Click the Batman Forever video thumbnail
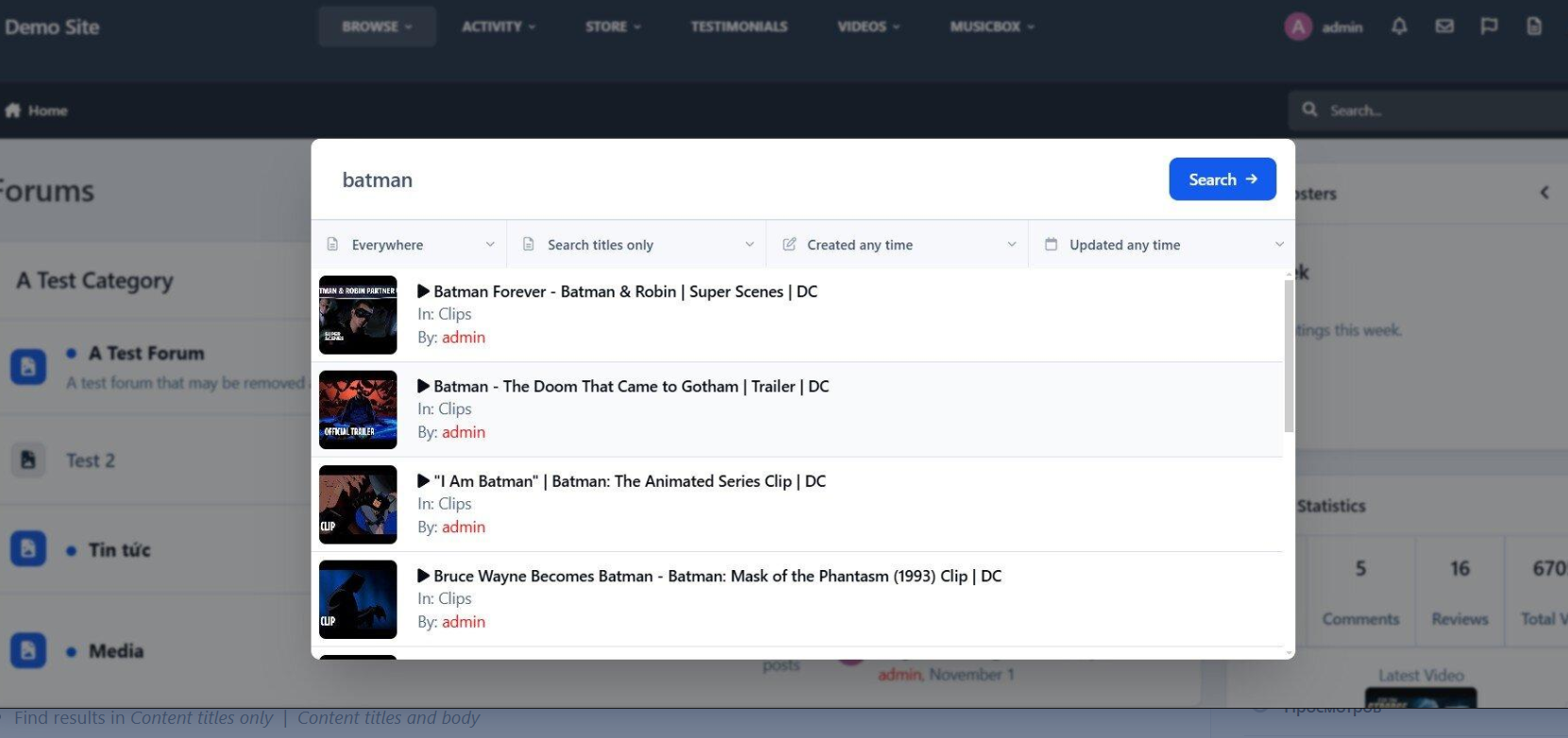Screen dimensions: 1568x738 pos(358,315)
